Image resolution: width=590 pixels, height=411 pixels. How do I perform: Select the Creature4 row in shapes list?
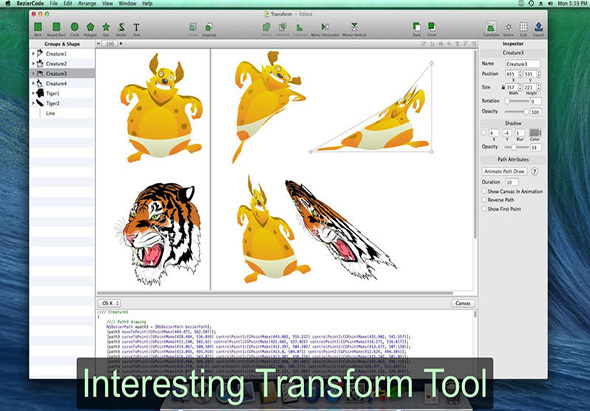tap(62, 83)
